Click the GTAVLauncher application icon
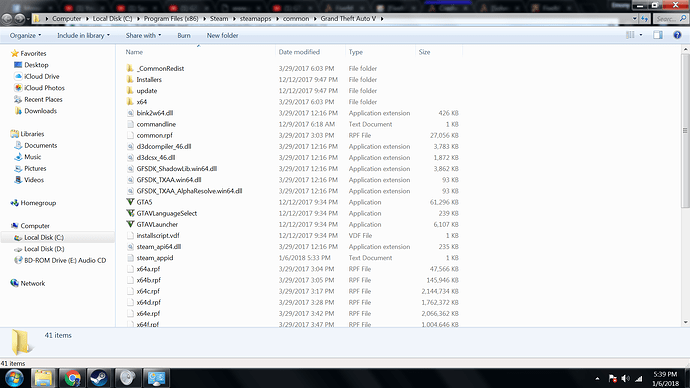690x388 pixels. coord(130,224)
